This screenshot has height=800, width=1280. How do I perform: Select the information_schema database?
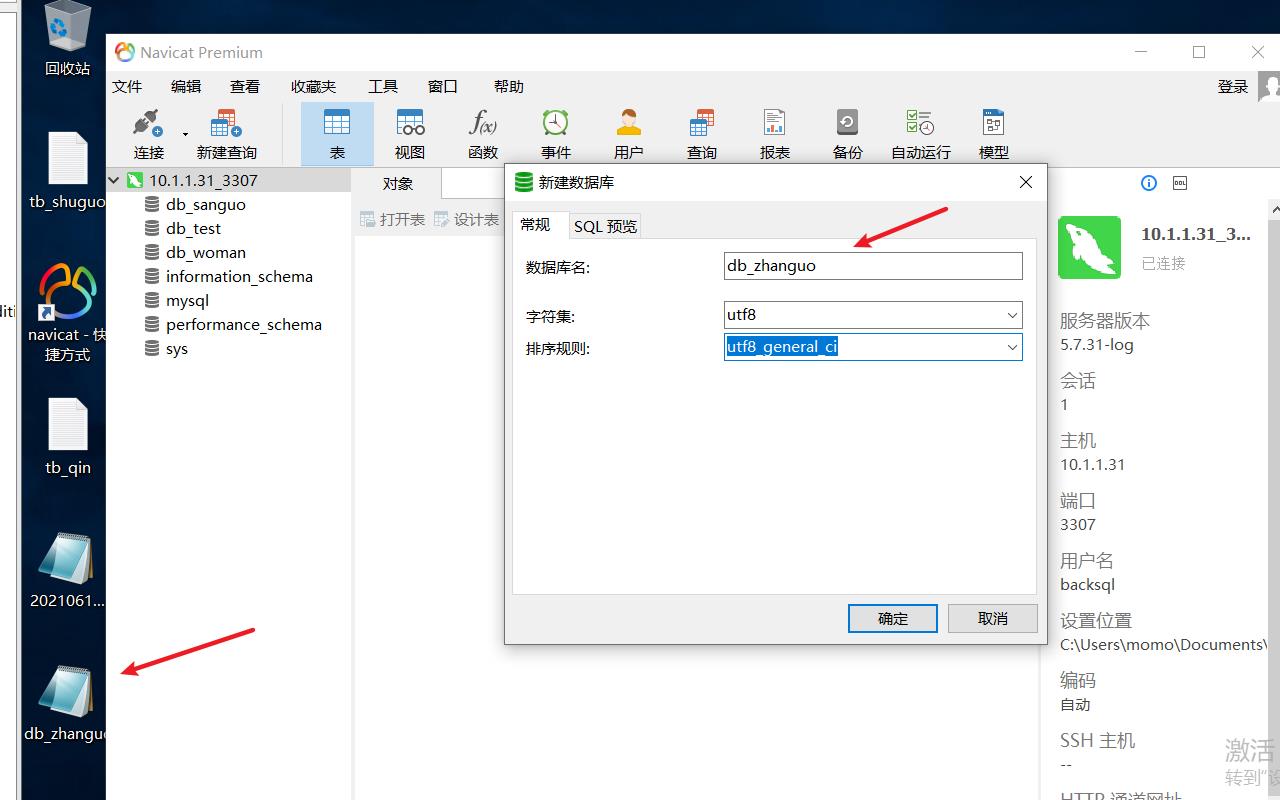239,276
